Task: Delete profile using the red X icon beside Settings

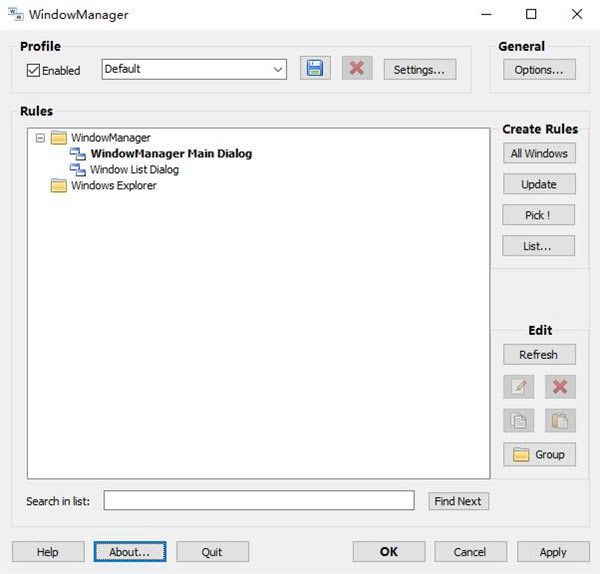Action: click(x=357, y=68)
